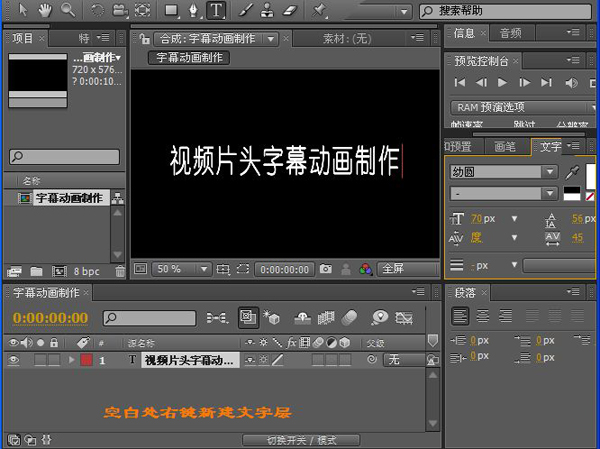Click the 切换开关 / 模式 button

pyautogui.click(x=302, y=440)
